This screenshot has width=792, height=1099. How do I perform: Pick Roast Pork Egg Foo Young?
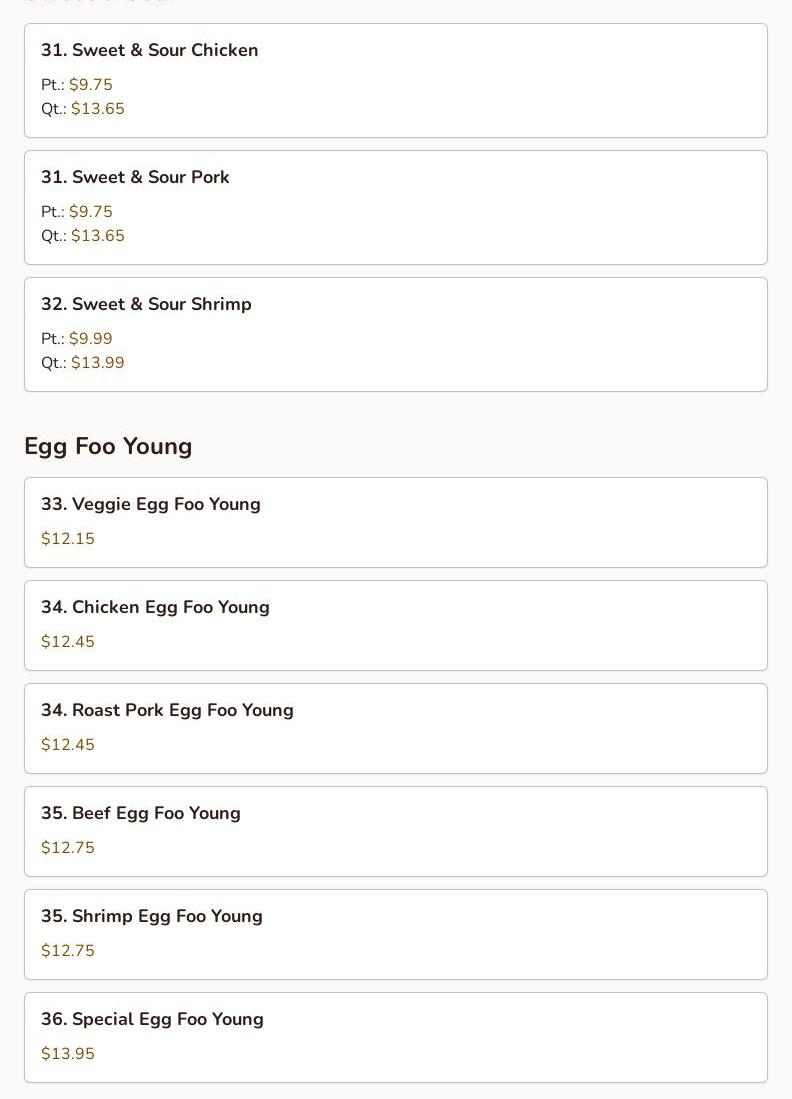pyautogui.click(x=396, y=728)
